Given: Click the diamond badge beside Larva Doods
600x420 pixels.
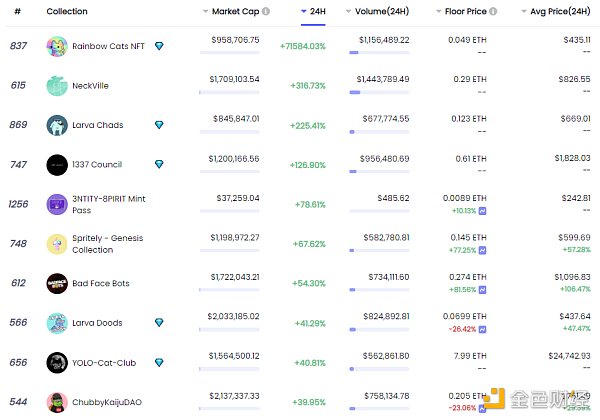Looking at the screenshot, I should pyautogui.click(x=158, y=322).
